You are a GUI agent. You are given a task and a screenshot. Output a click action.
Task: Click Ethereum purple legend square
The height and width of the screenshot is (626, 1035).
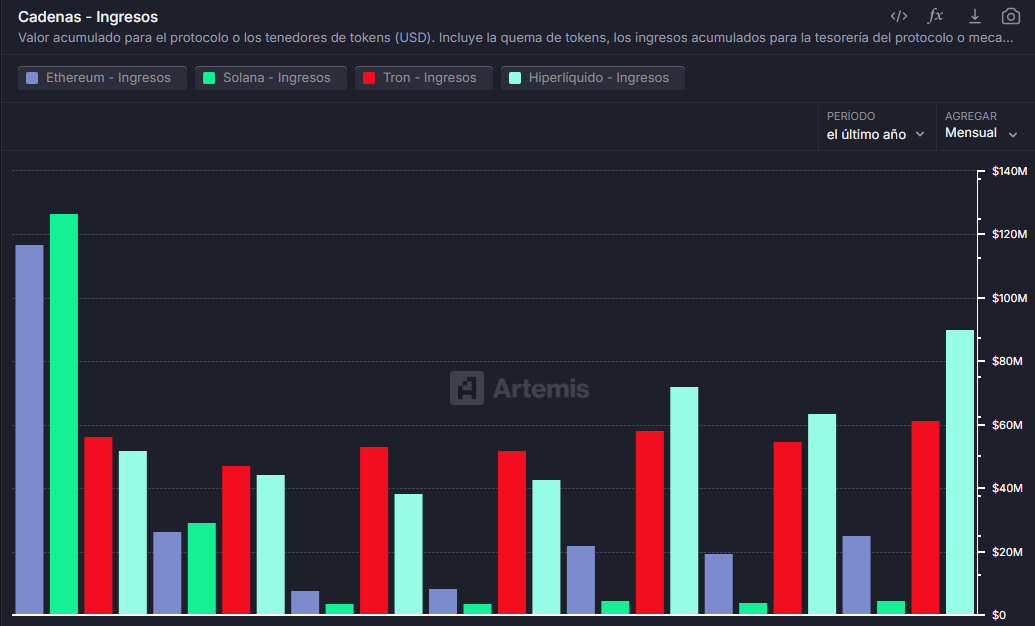(32, 78)
